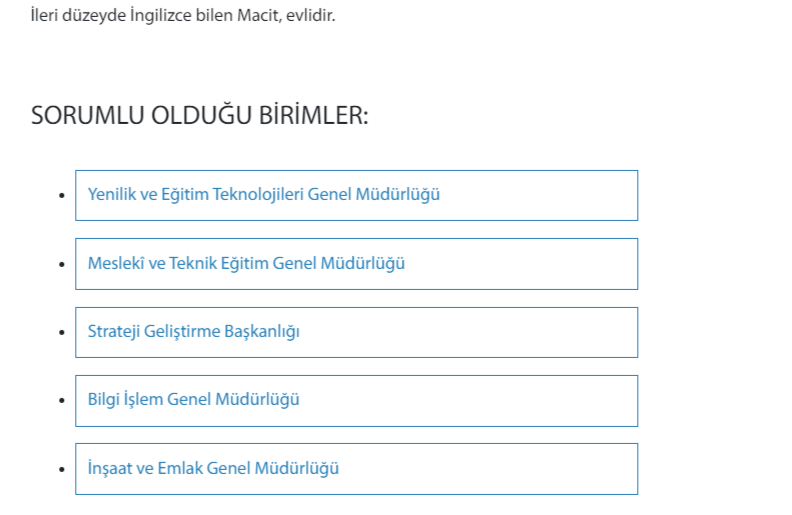Image resolution: width=792 pixels, height=515 pixels.
Task: Select Bilgi İşlem Genel Müdürlüğü link
Action: (x=194, y=400)
